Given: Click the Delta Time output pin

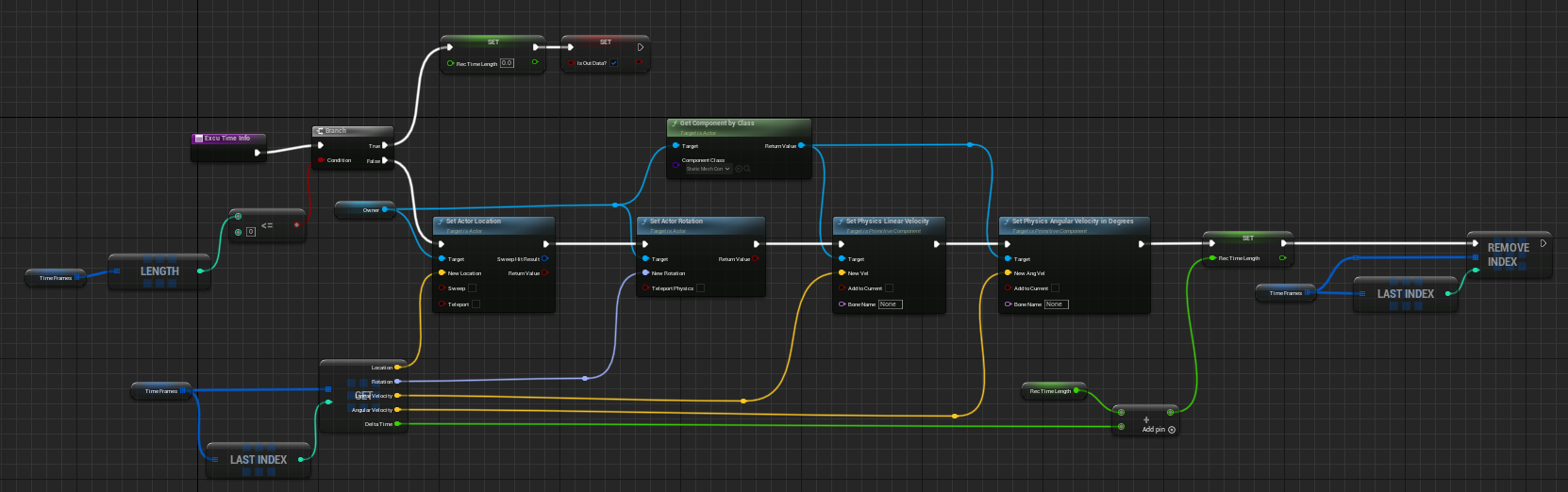Looking at the screenshot, I should click(x=397, y=423).
